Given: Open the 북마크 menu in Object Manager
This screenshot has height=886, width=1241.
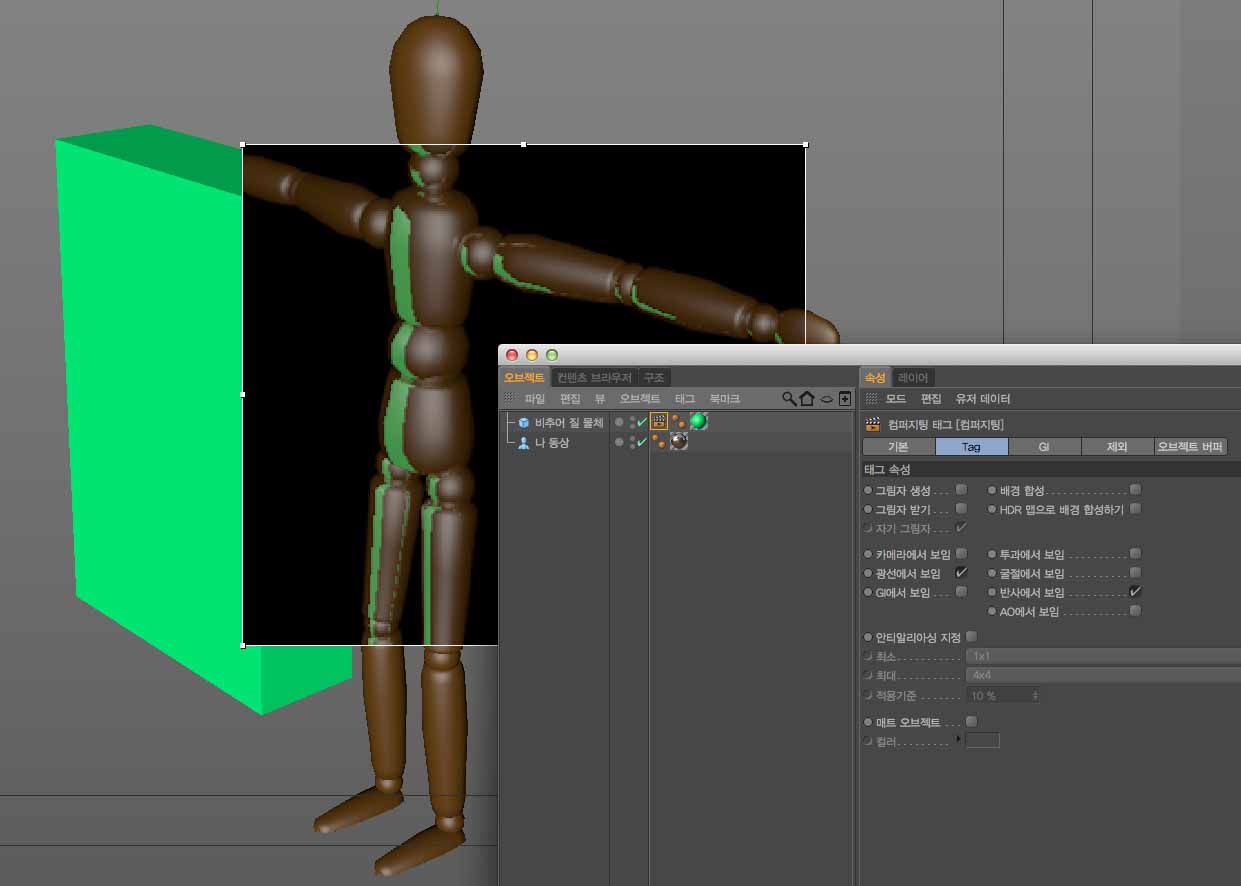Looking at the screenshot, I should (725, 399).
